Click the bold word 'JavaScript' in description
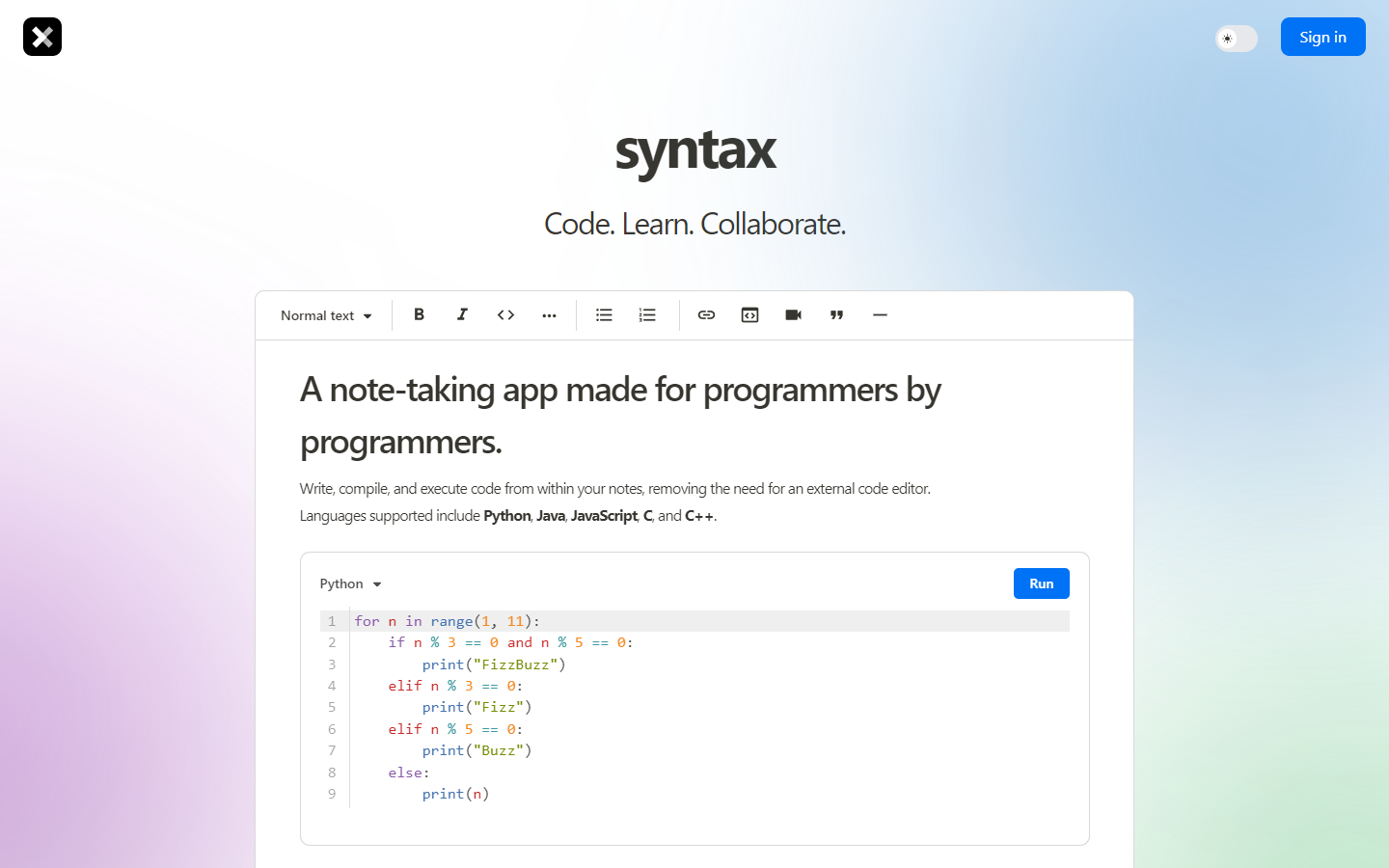The width and height of the screenshot is (1389, 868). [x=604, y=516]
